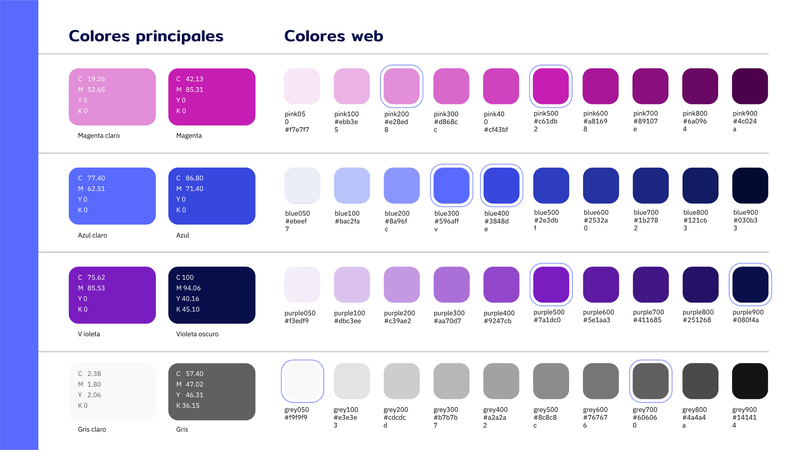The image size is (800, 450).
Task: Click the Magenta claro color card
Action: [112, 96]
